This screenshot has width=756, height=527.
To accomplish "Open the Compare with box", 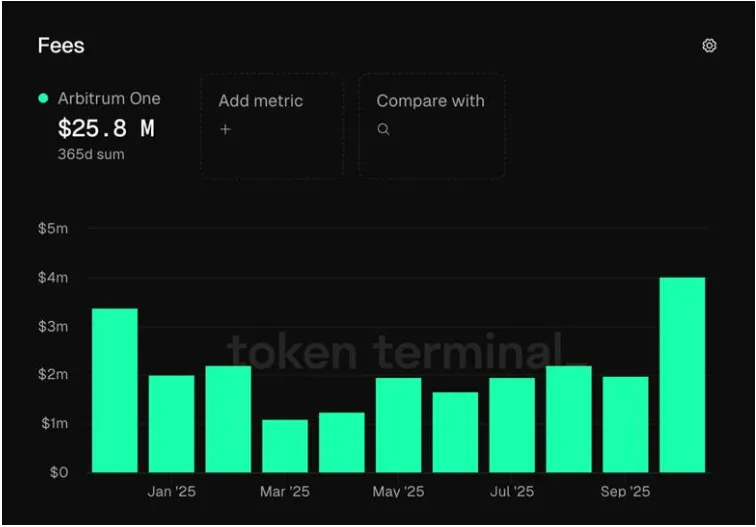I will pos(431,126).
